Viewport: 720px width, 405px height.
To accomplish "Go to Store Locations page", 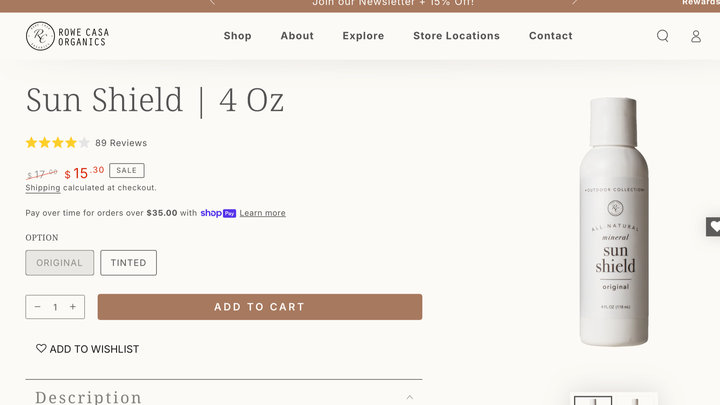I will pyautogui.click(x=456, y=36).
